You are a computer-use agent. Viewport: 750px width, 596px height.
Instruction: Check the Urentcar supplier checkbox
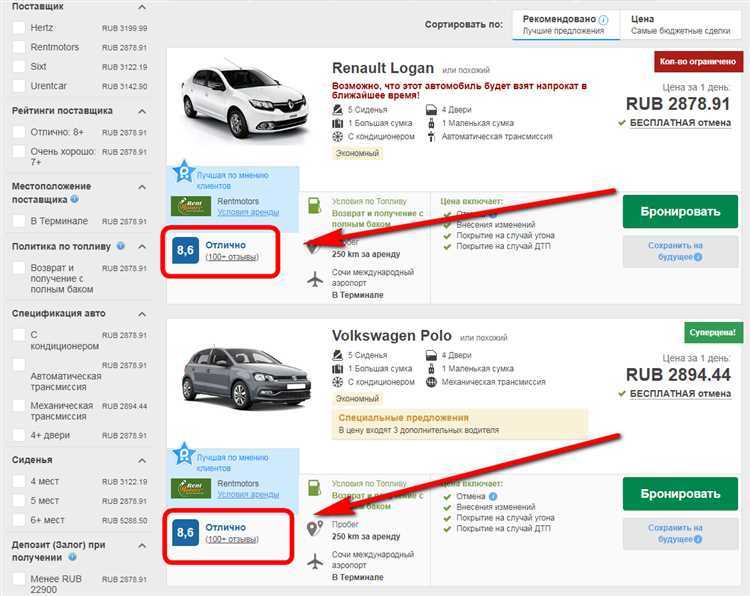[x=19, y=86]
